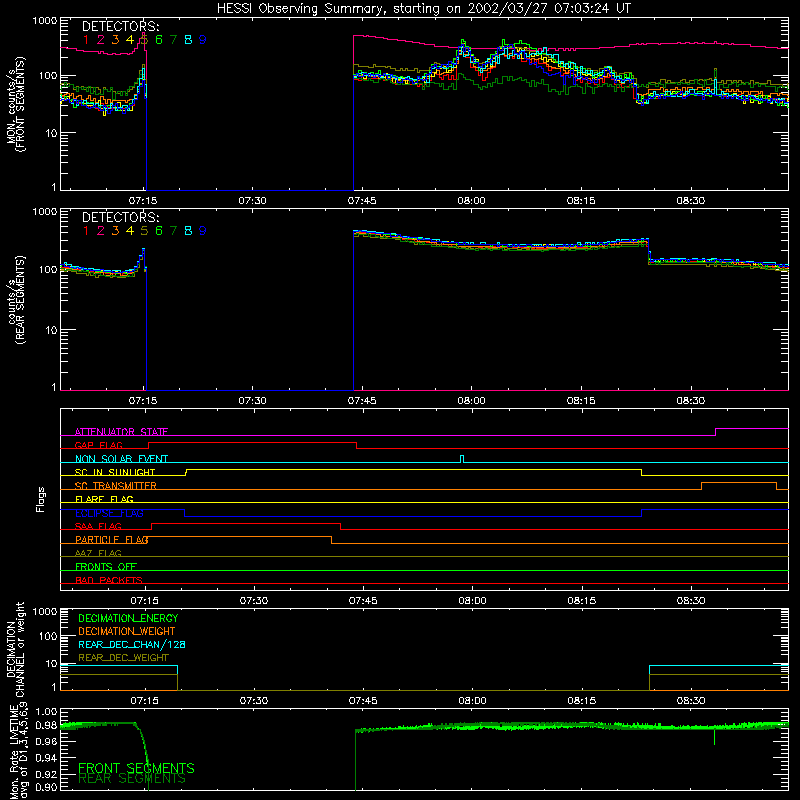Click the 08:00 tick label under front segments plot

tap(471, 201)
